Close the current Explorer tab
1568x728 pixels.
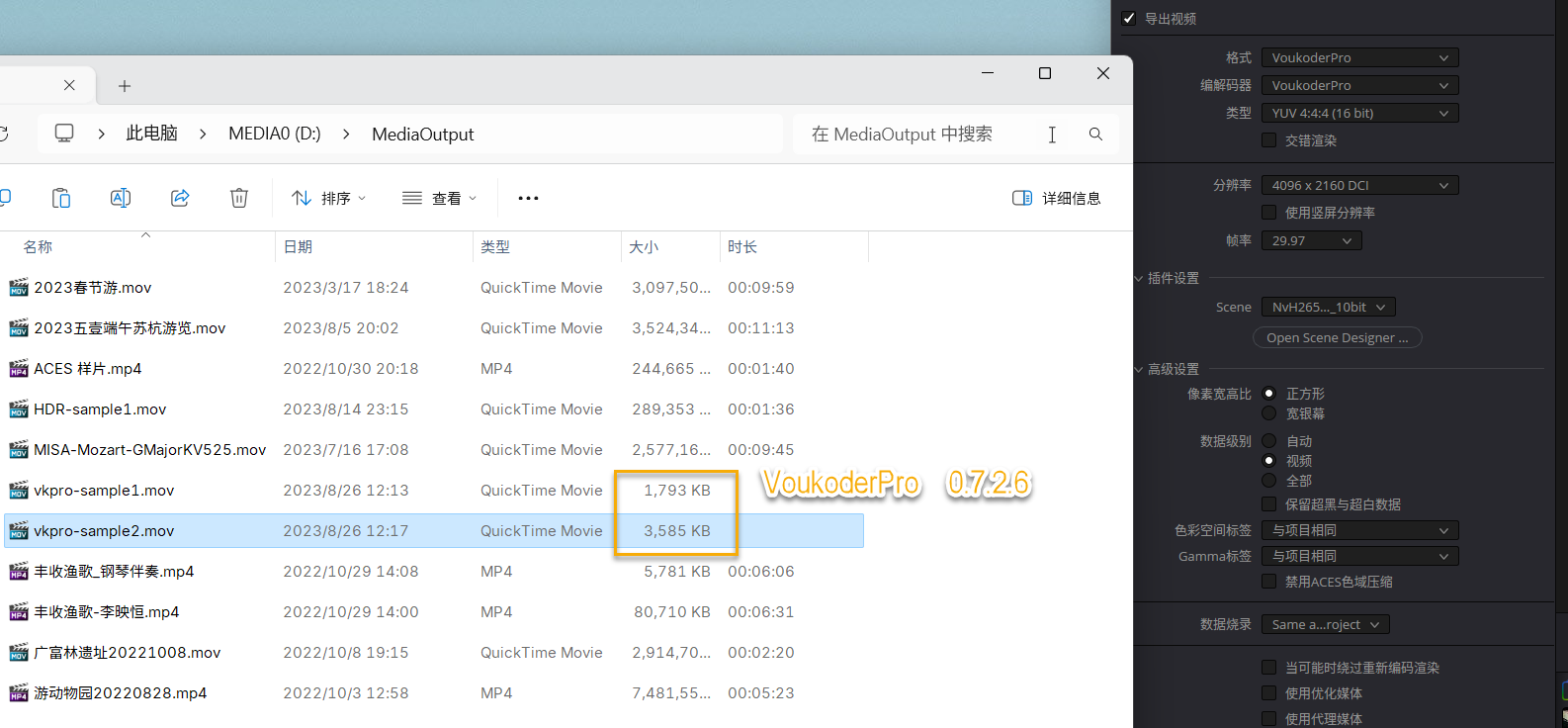69,85
